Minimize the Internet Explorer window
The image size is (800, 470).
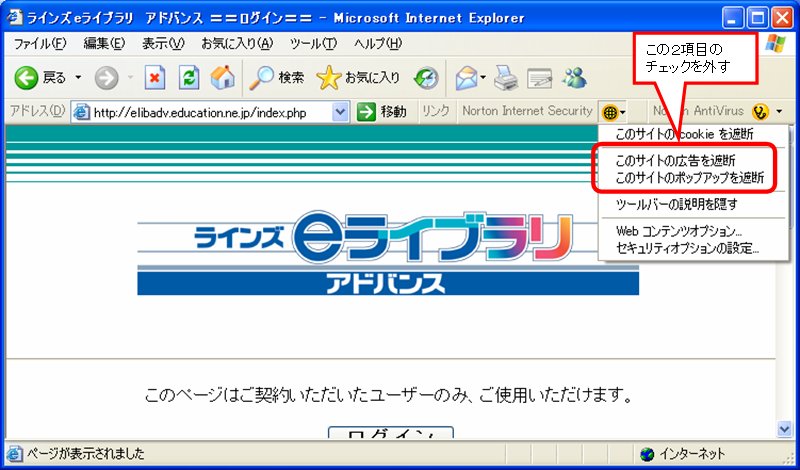pos(734,18)
